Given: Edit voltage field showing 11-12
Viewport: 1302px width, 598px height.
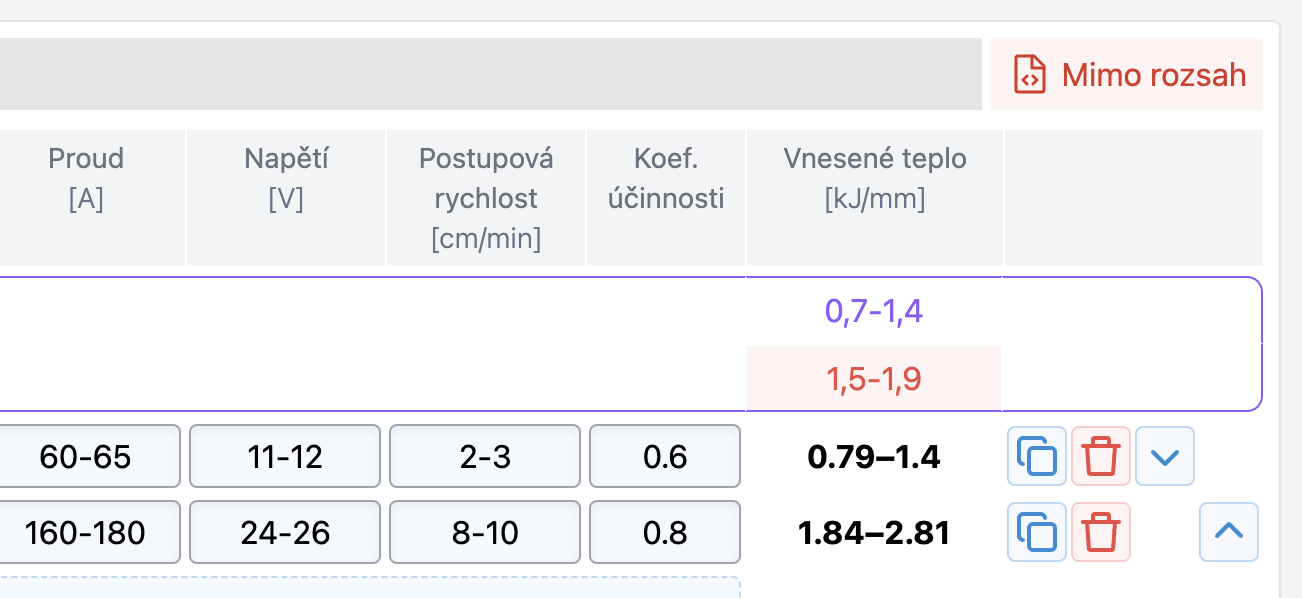Looking at the screenshot, I should tap(285, 457).
